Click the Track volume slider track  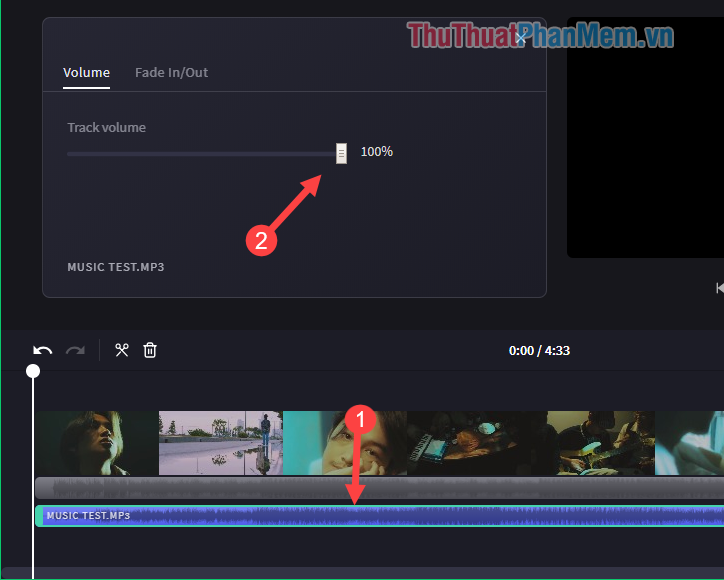pyautogui.click(x=202, y=154)
